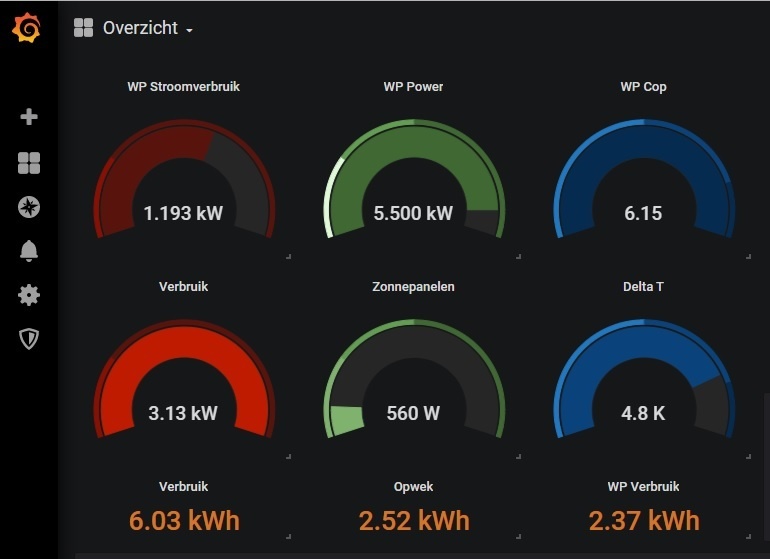Viewport: 770px width, 559px height.
Task: Grab the Delta T panel resize handle
Action: [748, 456]
